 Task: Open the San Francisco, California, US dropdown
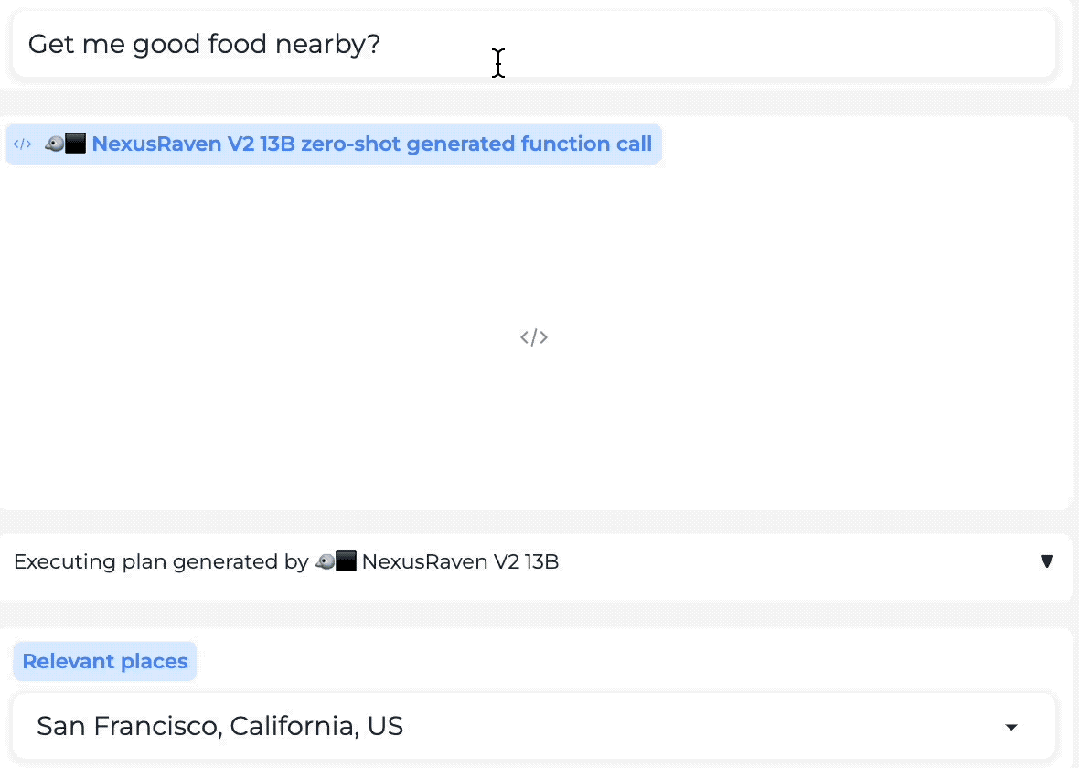(534, 726)
